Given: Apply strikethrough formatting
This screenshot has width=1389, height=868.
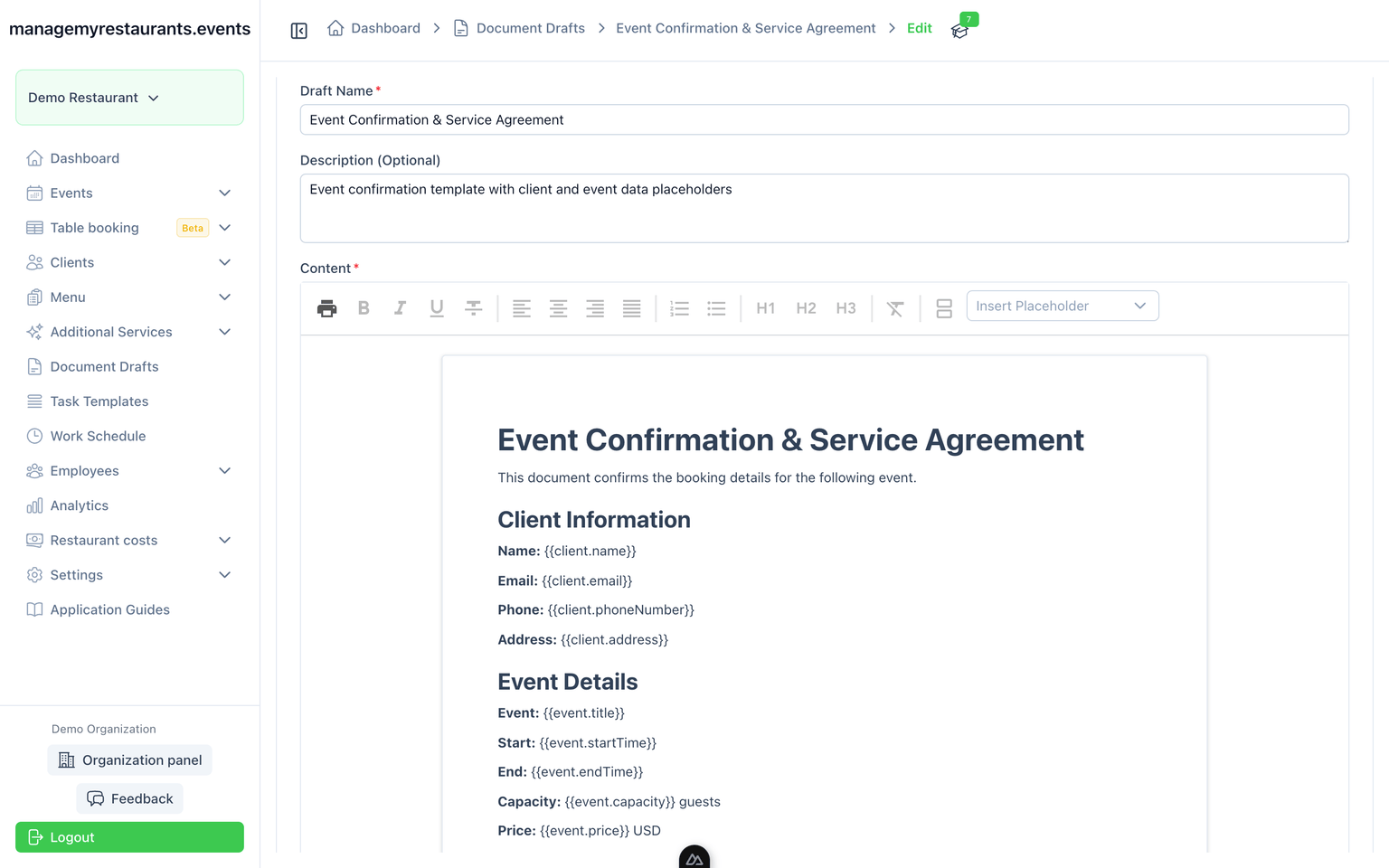Looking at the screenshot, I should click(473, 308).
